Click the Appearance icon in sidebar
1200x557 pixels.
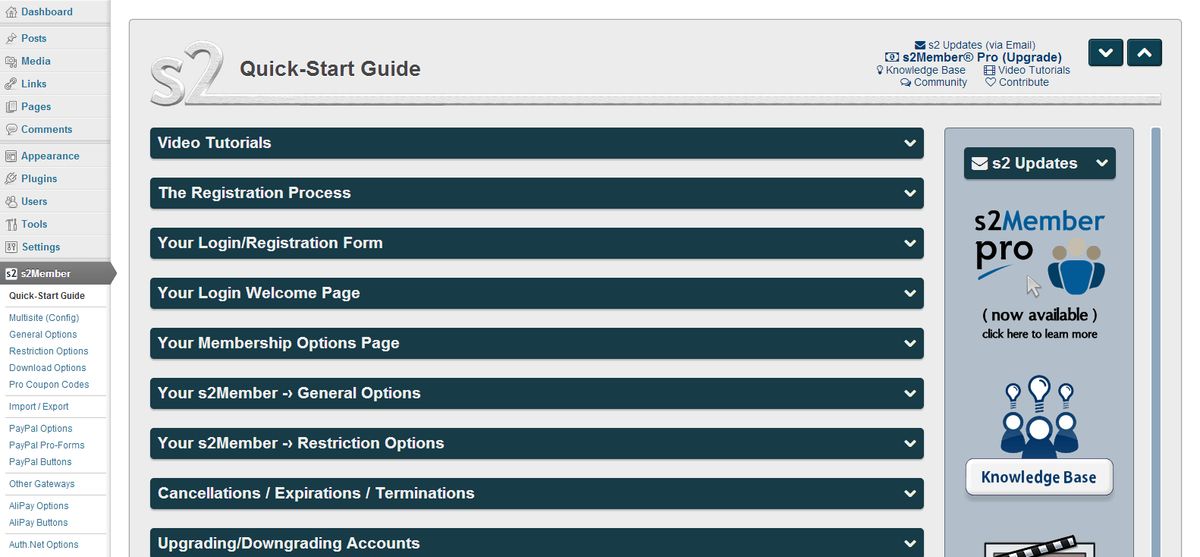click(11, 156)
